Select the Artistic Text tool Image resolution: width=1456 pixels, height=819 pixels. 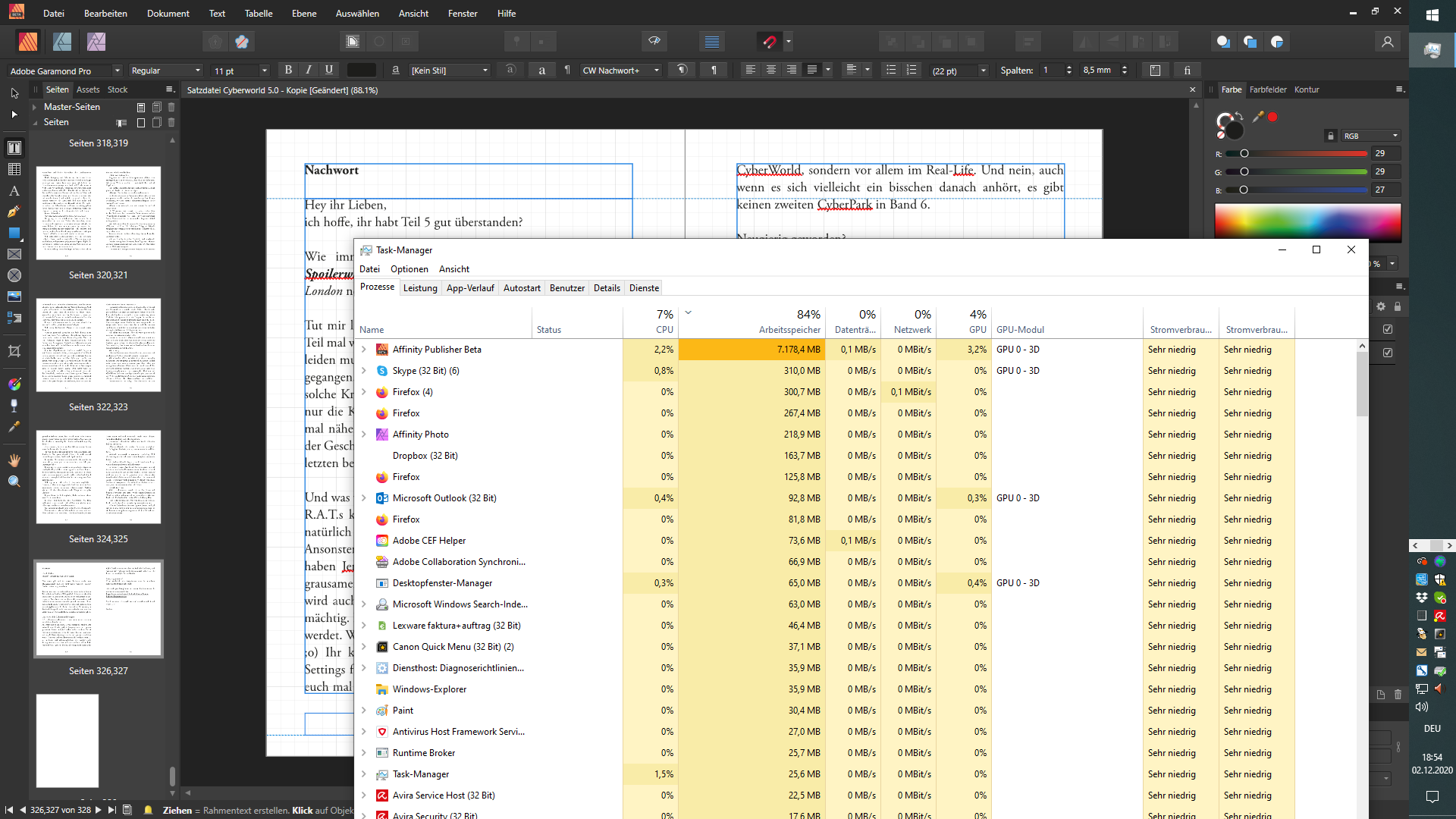pos(14,190)
